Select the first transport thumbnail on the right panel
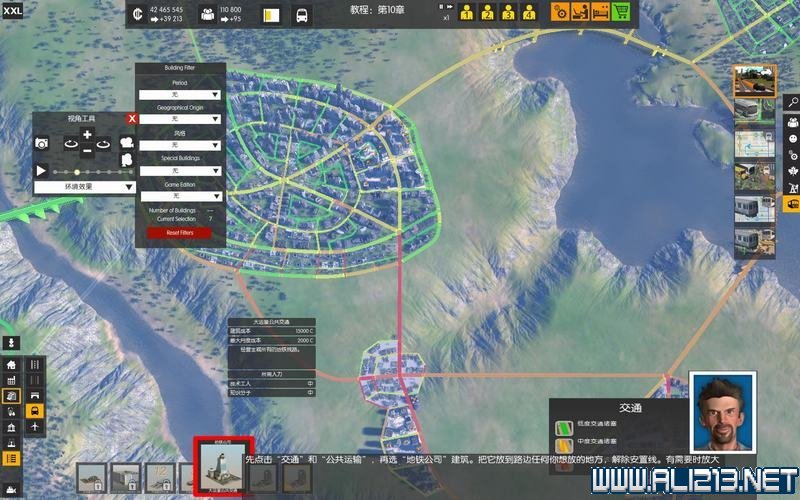 click(x=755, y=80)
